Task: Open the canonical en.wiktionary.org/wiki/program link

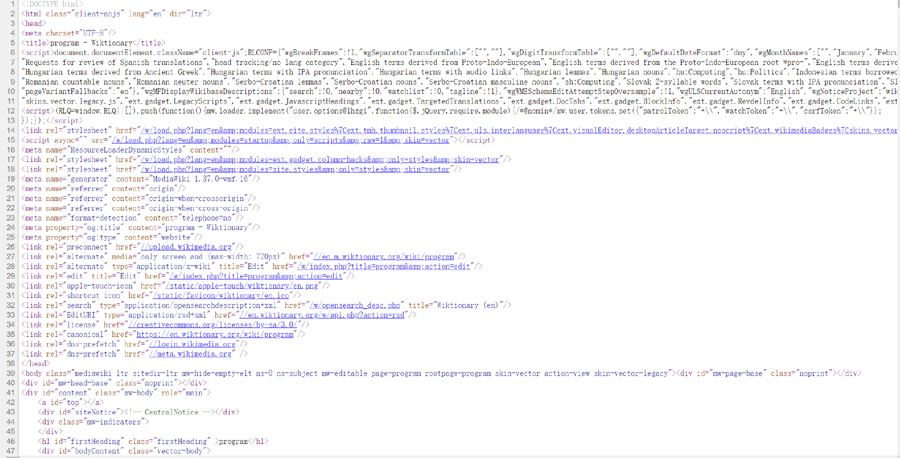Action: click(x=215, y=334)
